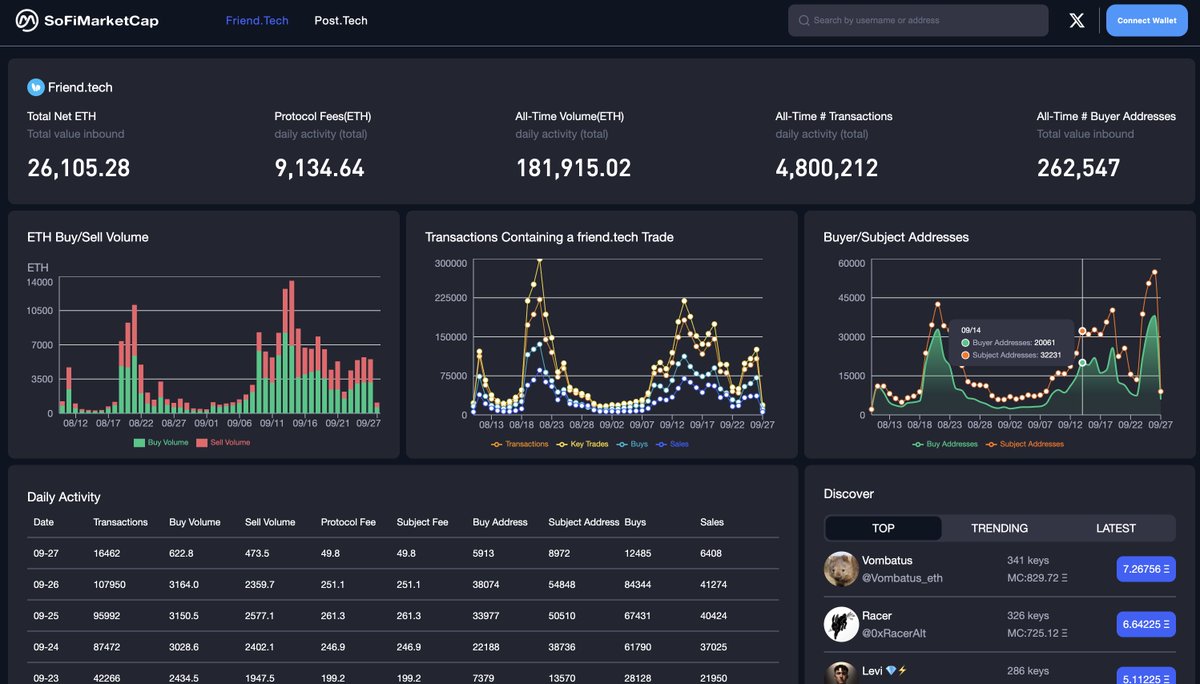The width and height of the screenshot is (1200, 684).
Task: Click the 7.26756 price button for Vombatus
Action: 1146,569
